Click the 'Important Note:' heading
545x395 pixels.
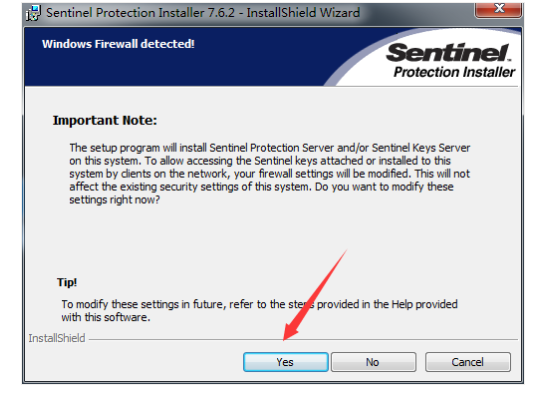pyautogui.click(x=105, y=120)
